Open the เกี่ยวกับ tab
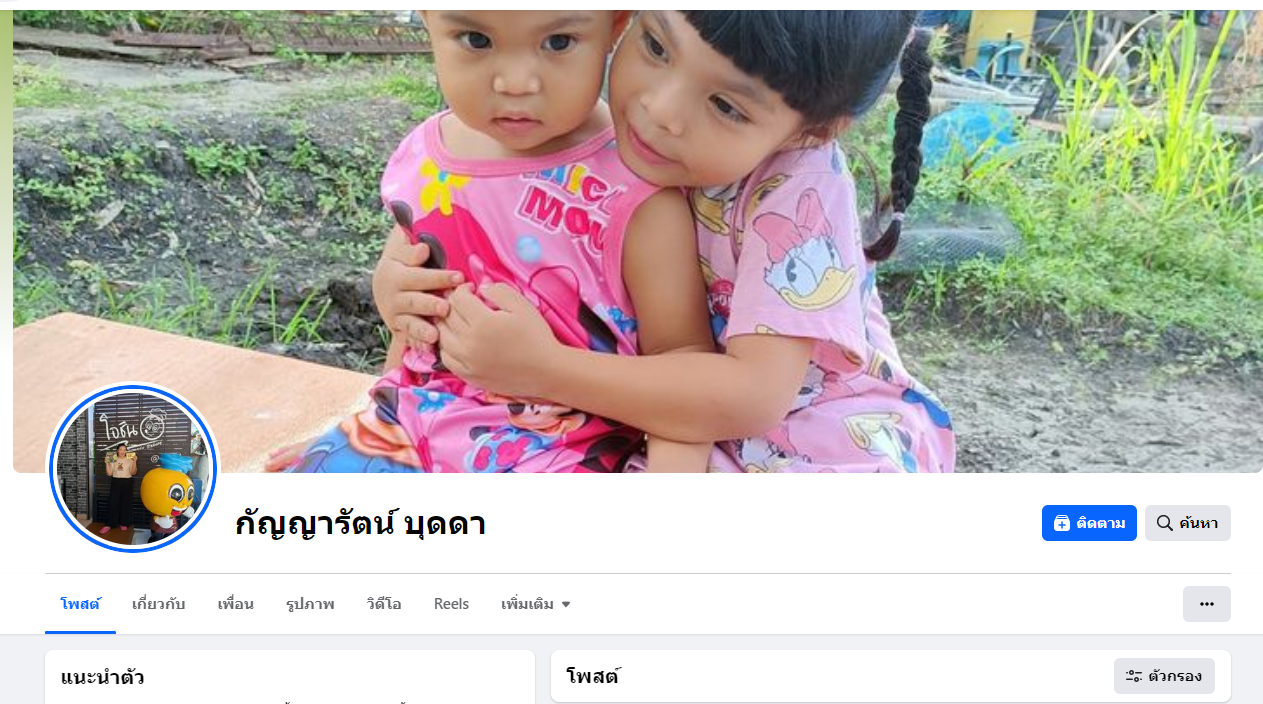 click(158, 604)
